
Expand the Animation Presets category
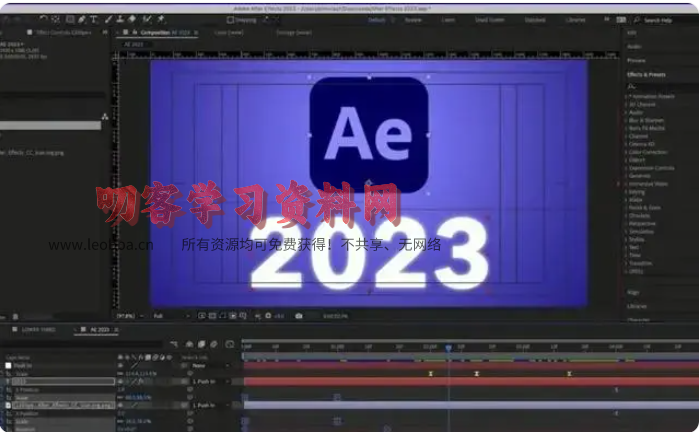(x=626, y=96)
